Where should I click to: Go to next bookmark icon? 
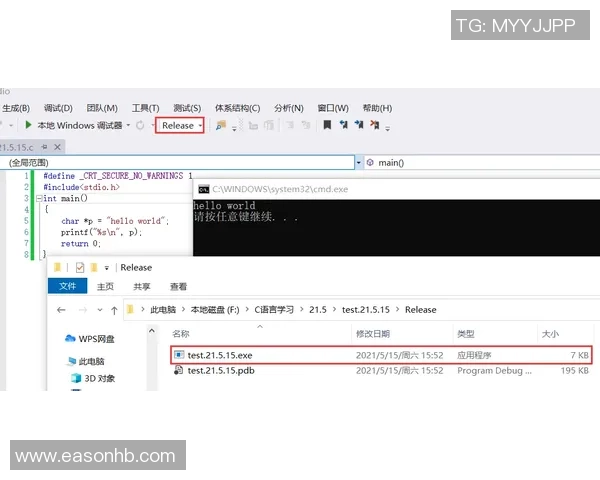pos(359,125)
